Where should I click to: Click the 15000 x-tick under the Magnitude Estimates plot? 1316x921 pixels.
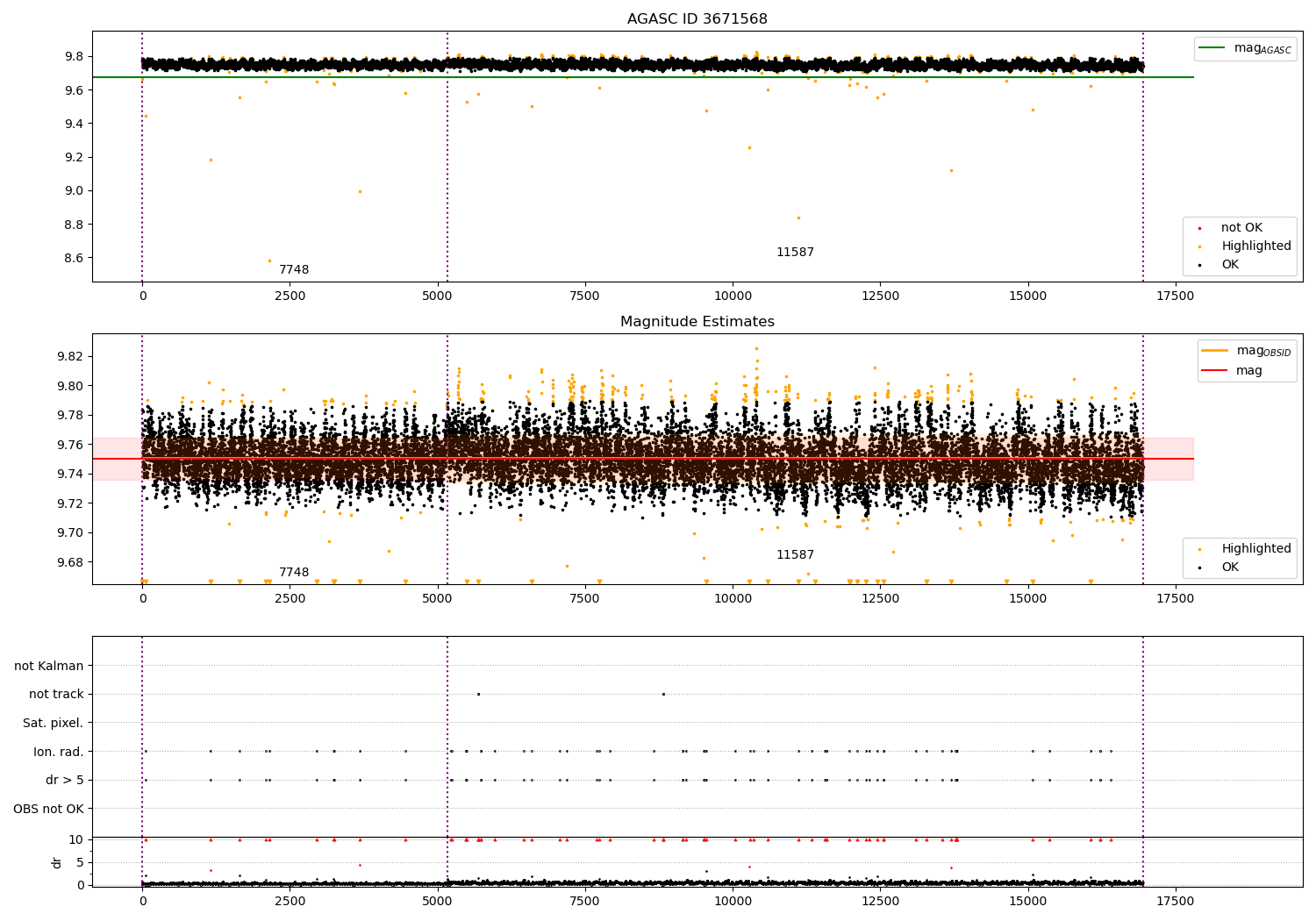(1027, 598)
